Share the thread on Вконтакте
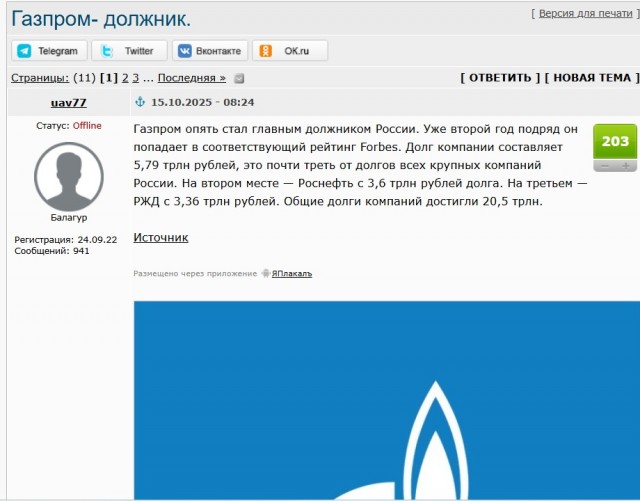 pos(209,51)
